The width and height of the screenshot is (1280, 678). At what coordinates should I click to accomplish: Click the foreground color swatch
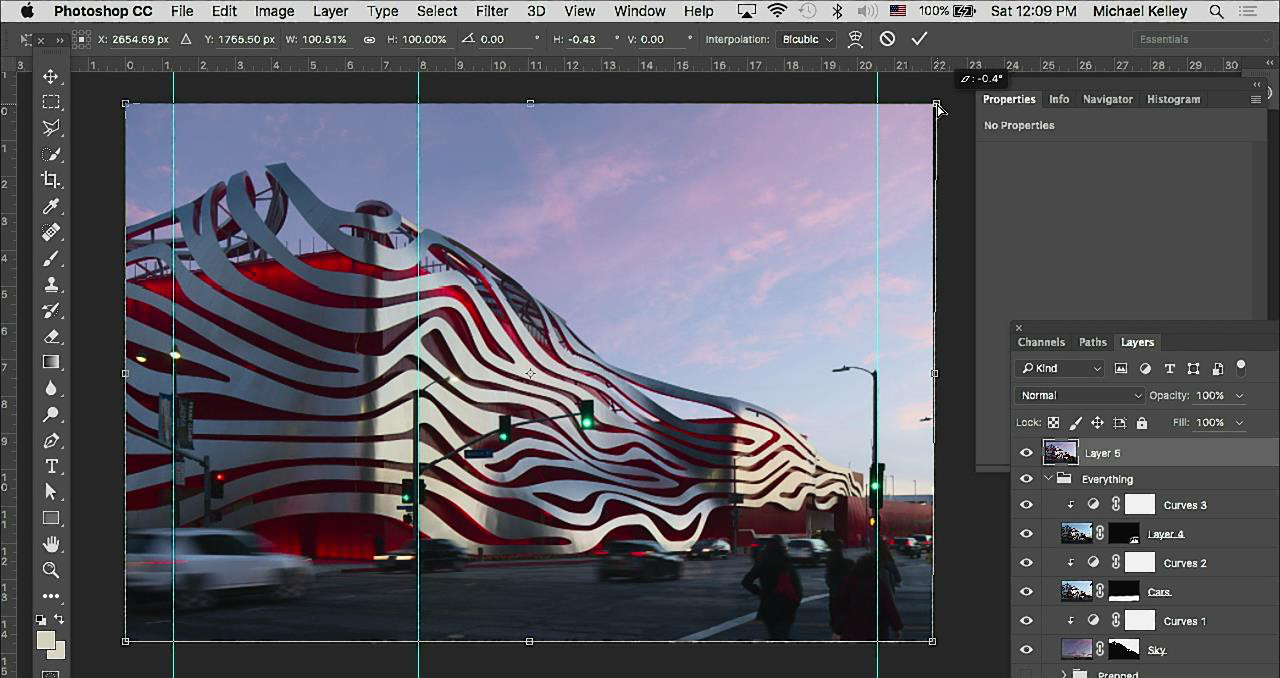(46, 640)
